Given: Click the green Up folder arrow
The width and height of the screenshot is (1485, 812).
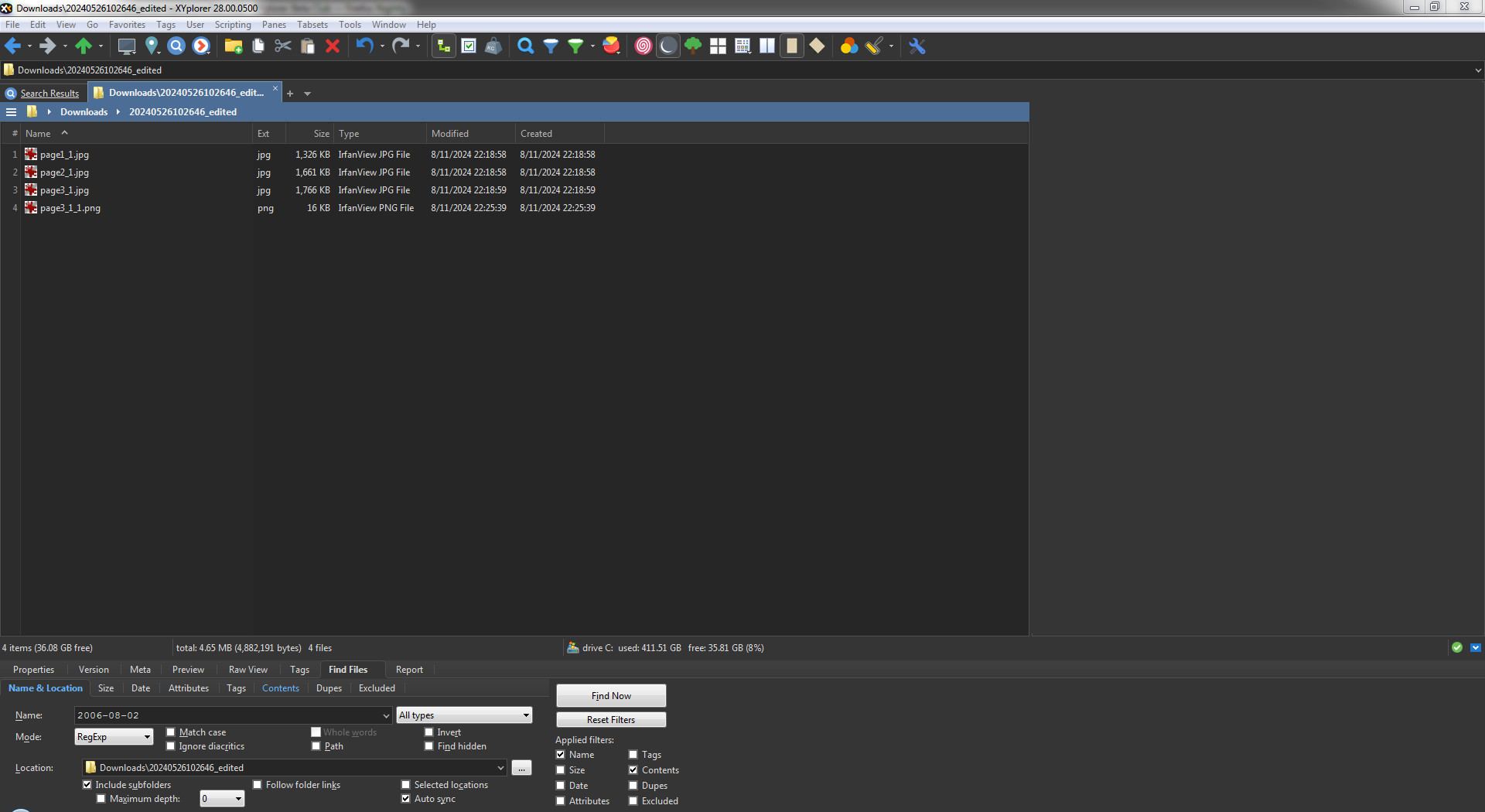Looking at the screenshot, I should tap(84, 46).
